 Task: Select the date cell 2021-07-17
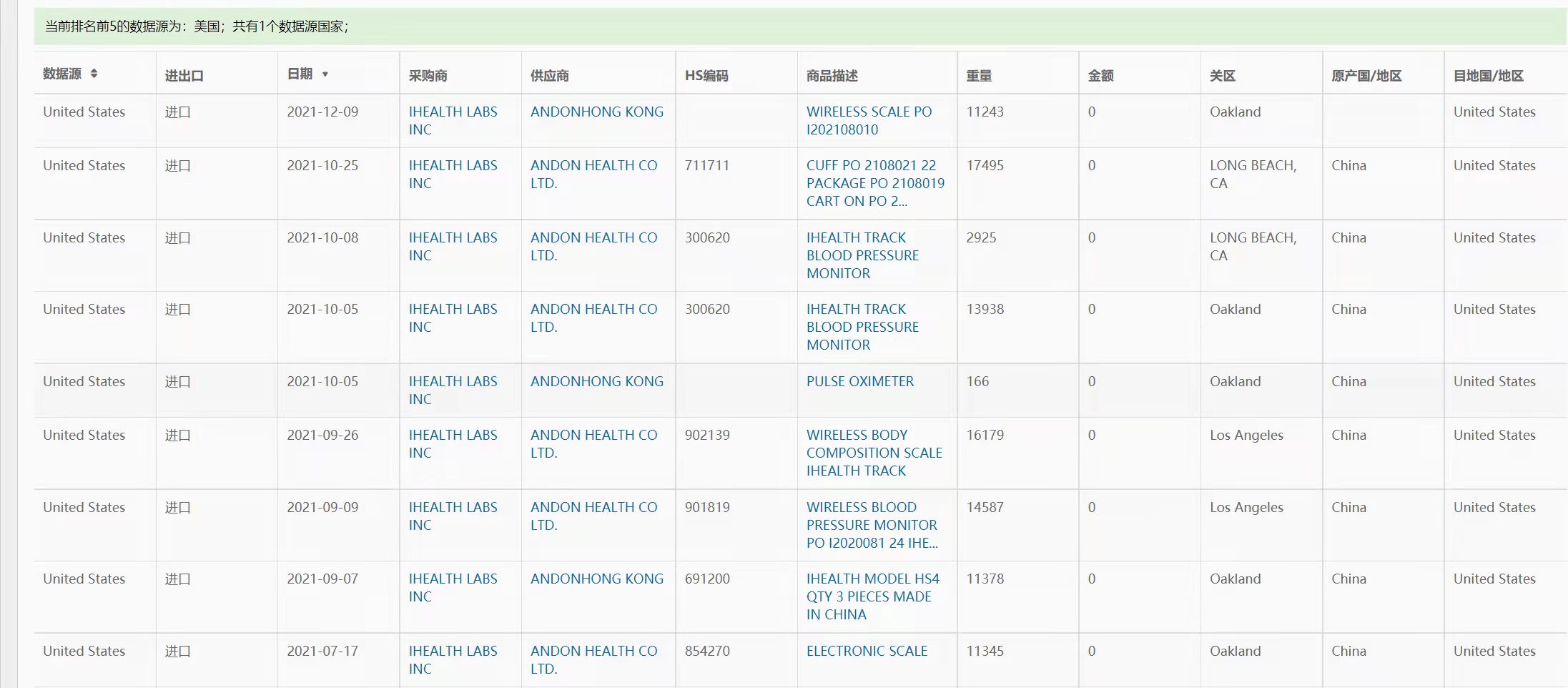(322, 651)
